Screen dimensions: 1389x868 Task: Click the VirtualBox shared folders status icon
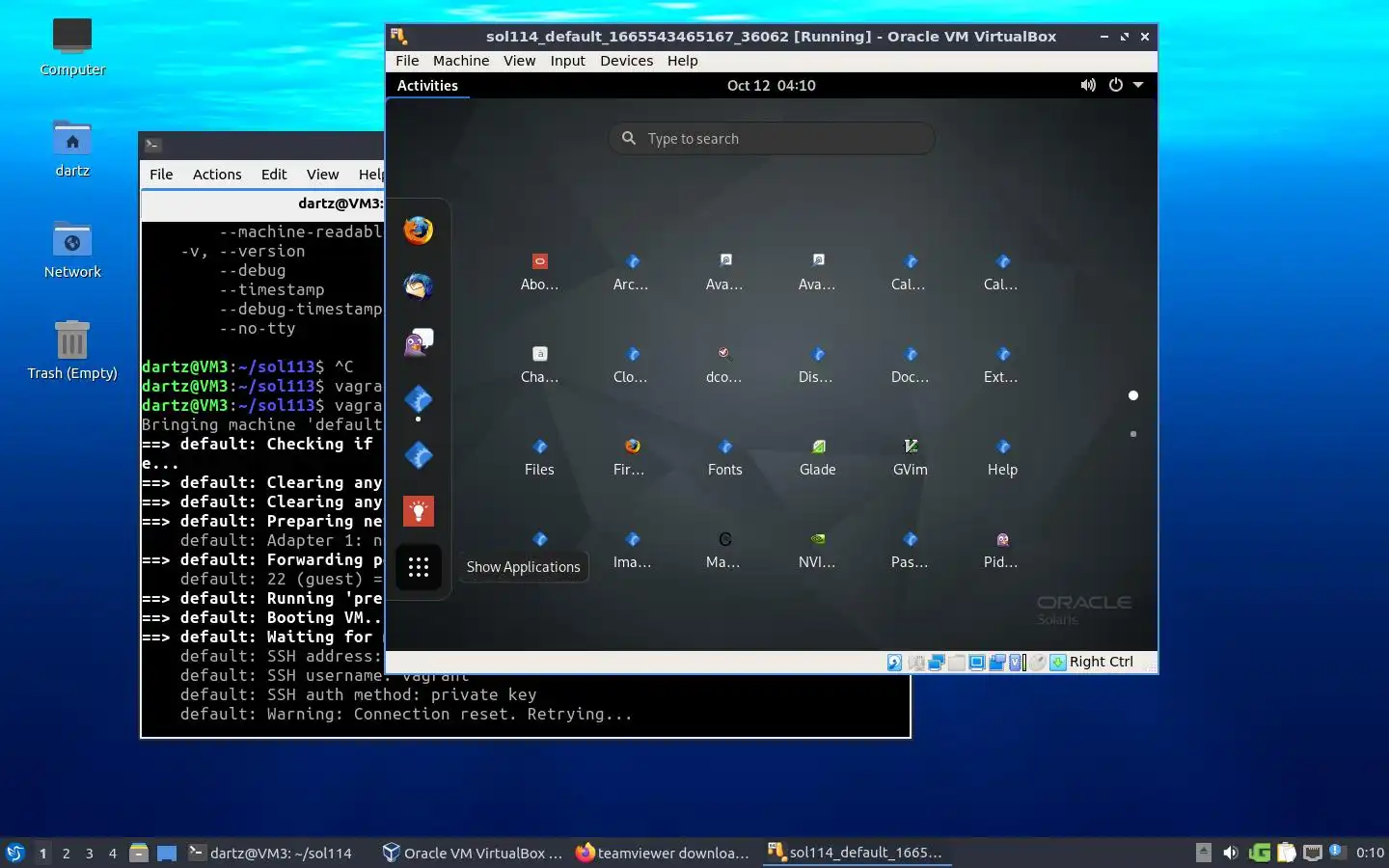point(956,663)
